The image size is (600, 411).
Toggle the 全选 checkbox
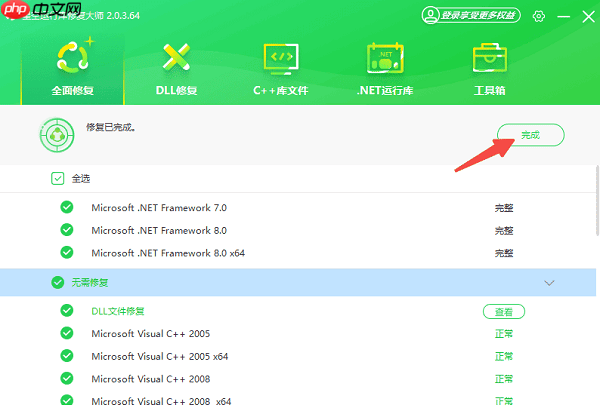(x=57, y=178)
